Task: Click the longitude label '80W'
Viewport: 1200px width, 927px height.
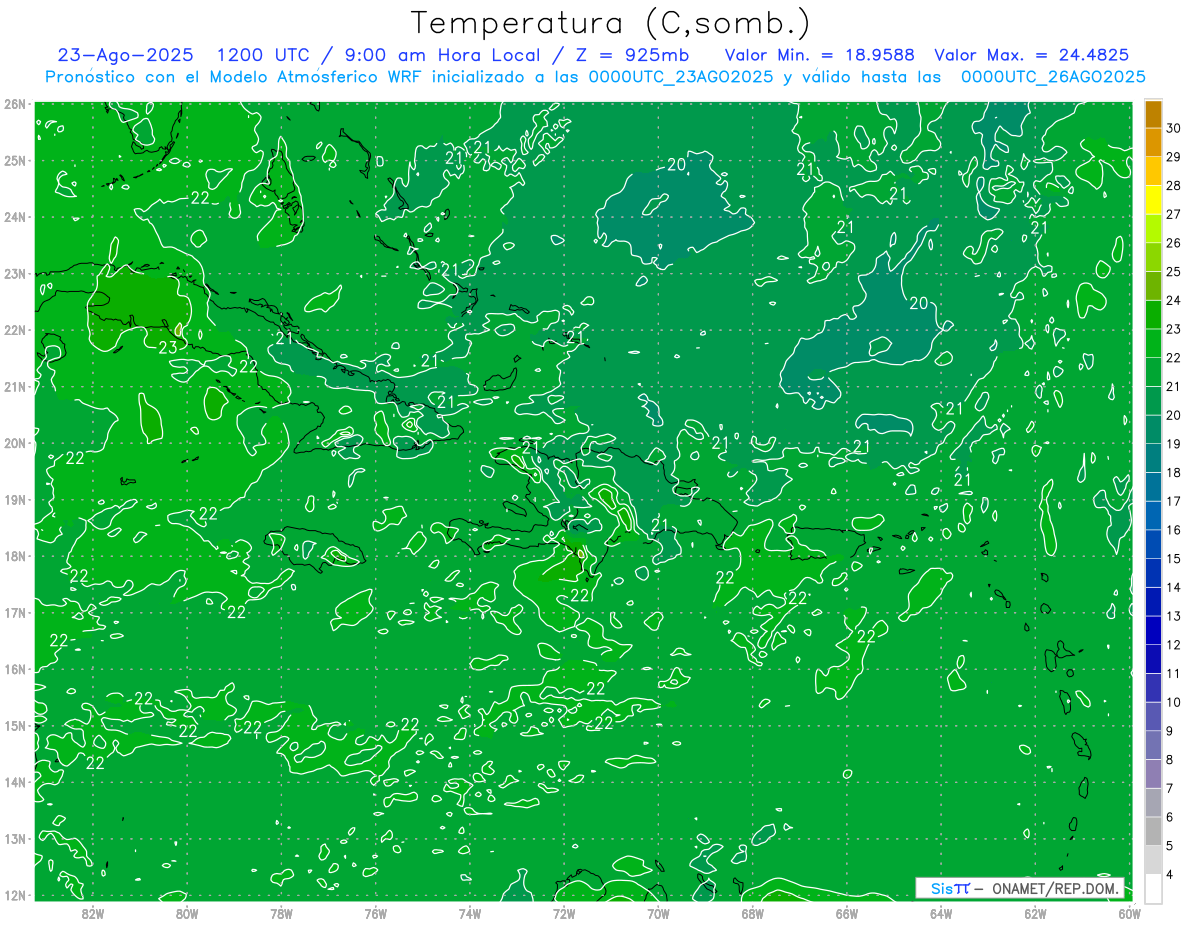Action: pyautogui.click(x=187, y=912)
